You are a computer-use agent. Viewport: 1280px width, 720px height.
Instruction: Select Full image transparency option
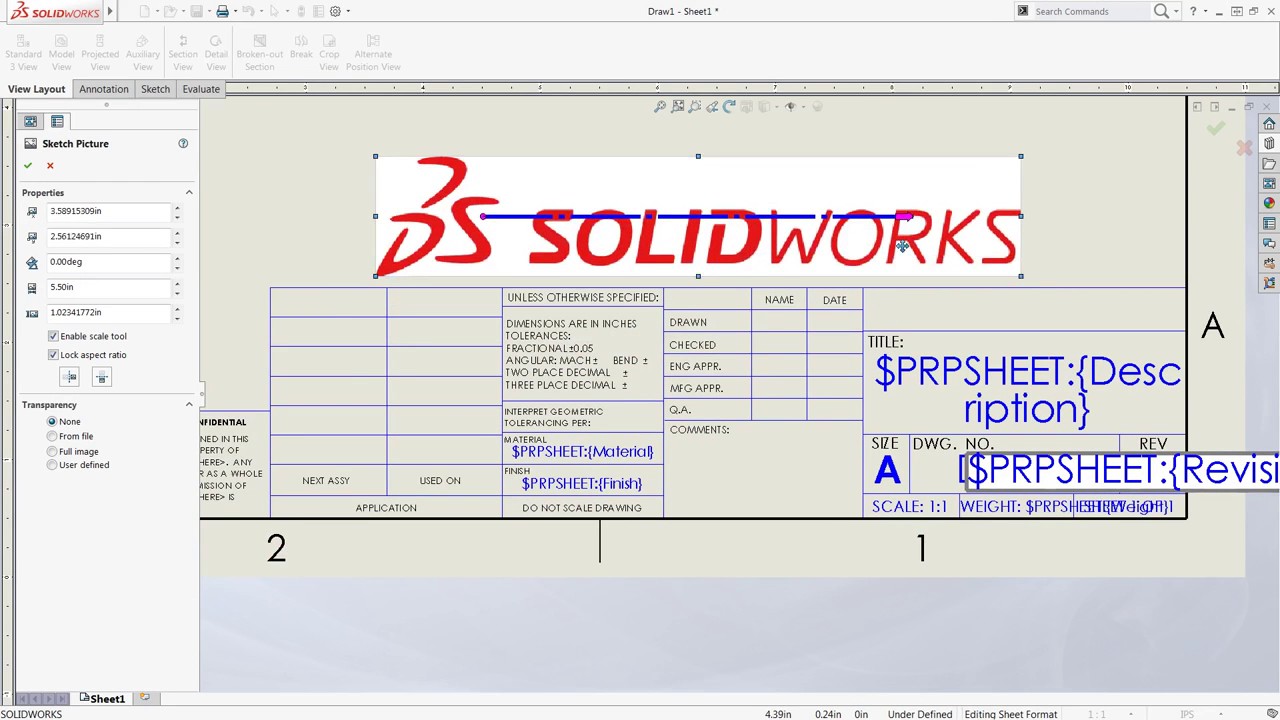[x=52, y=451]
